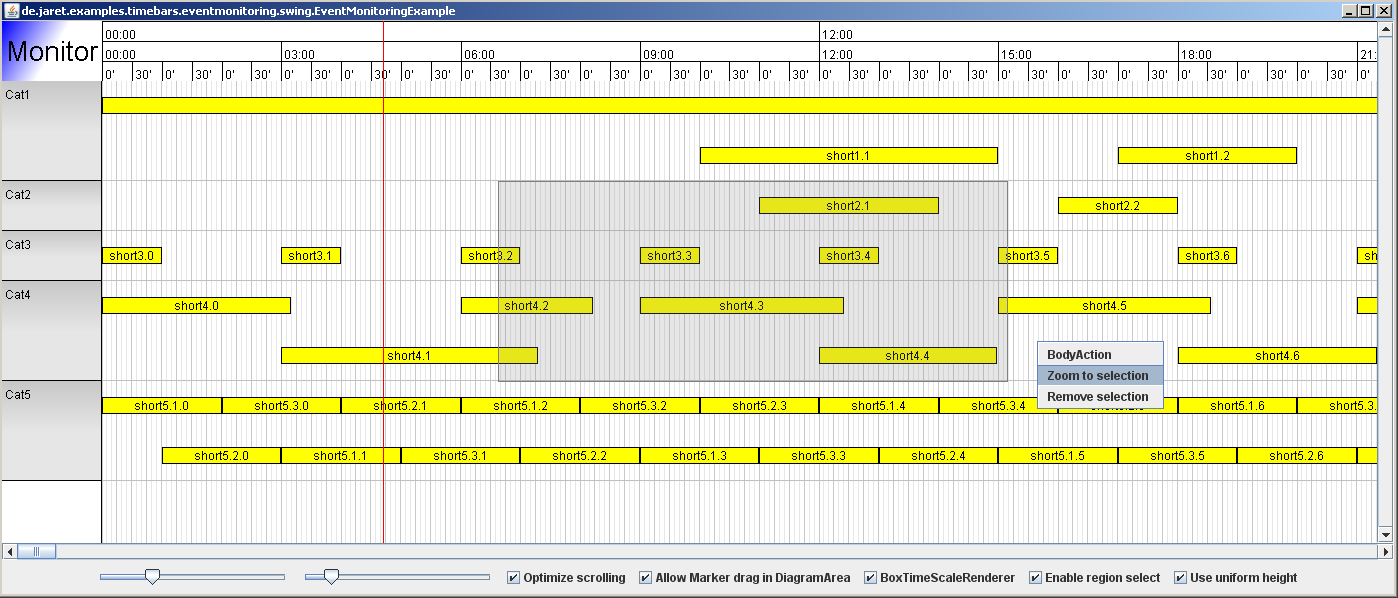Viewport: 1398px width, 598px height.
Task: Click the left slider handle at bottom
Action: coord(152,577)
